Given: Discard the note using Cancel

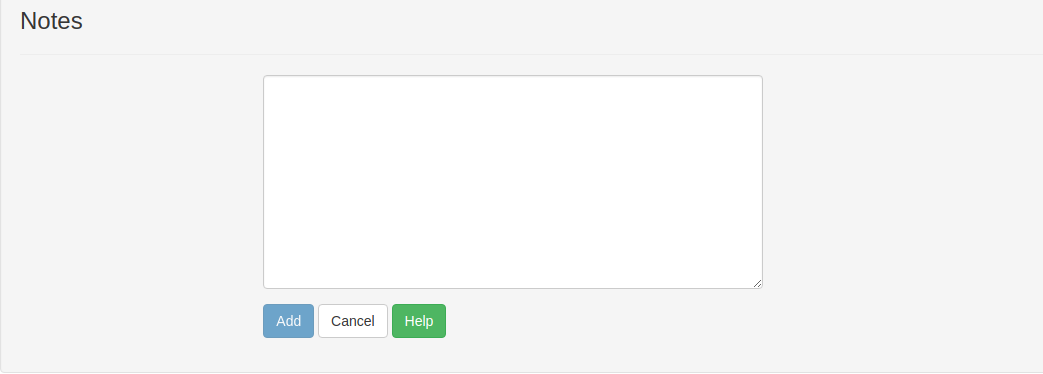Looking at the screenshot, I should 353,321.
